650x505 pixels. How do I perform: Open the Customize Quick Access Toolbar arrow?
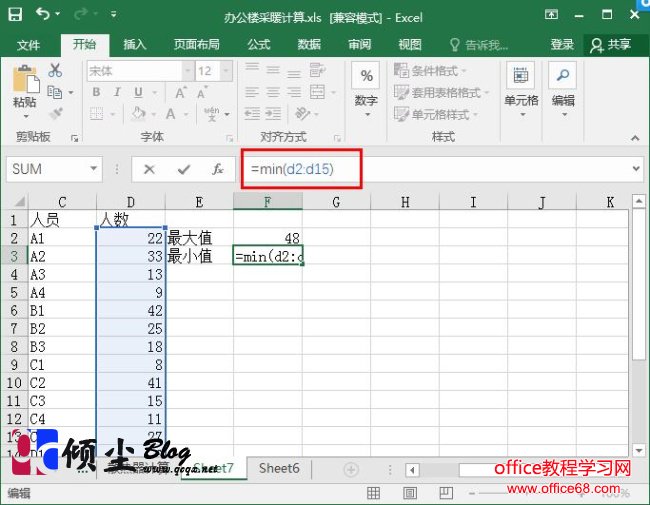click(114, 15)
